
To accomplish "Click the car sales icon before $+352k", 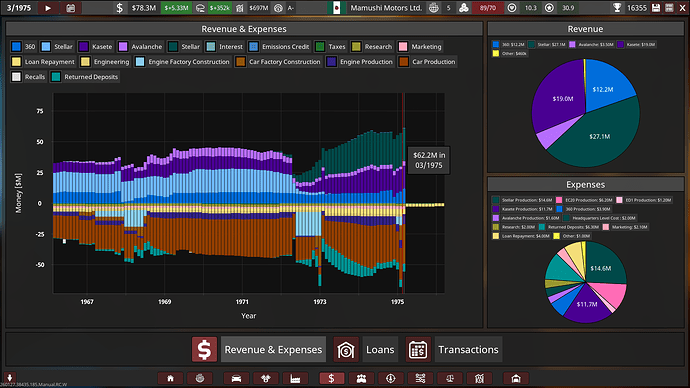I will pos(200,8).
